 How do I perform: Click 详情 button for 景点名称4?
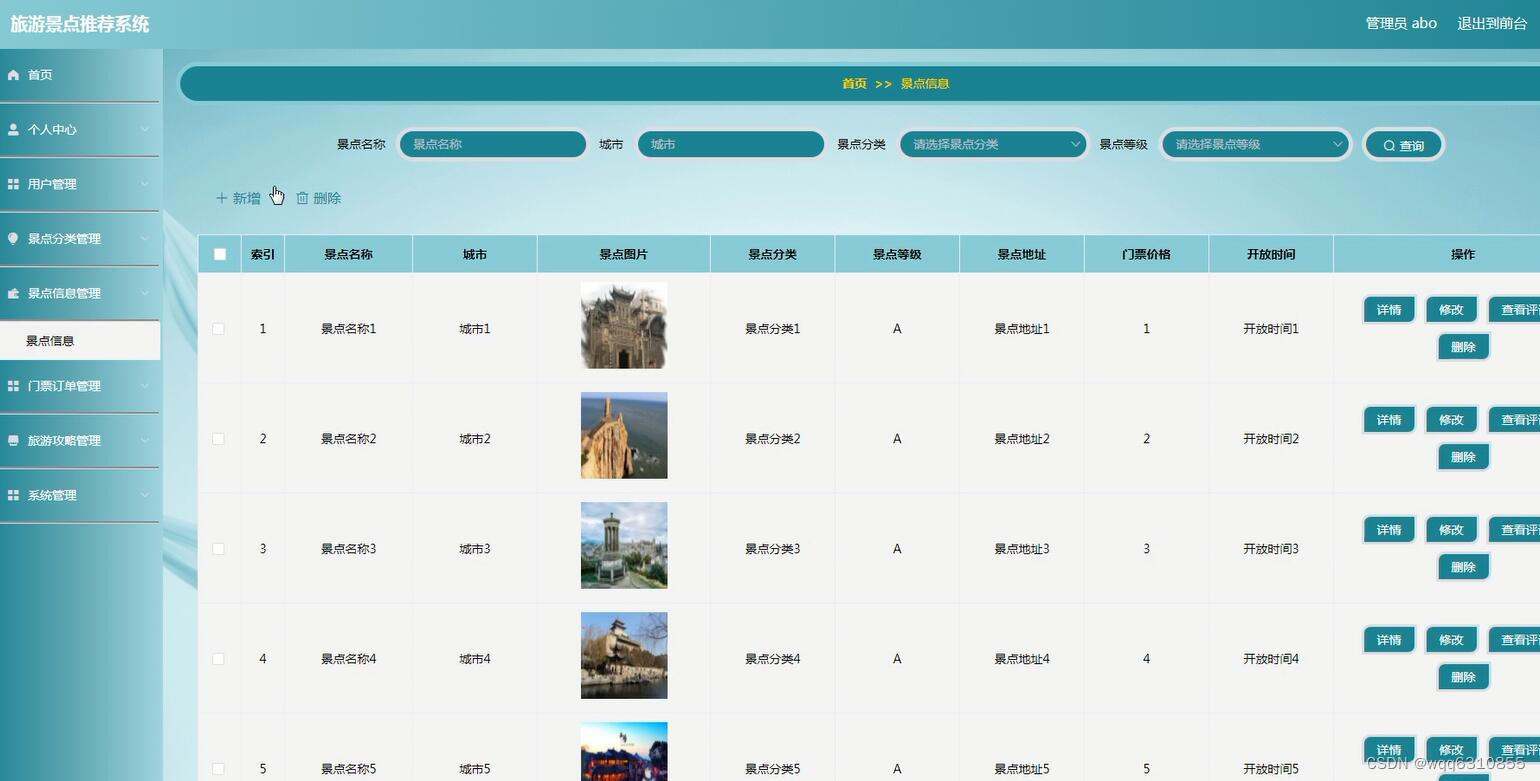tap(1389, 640)
